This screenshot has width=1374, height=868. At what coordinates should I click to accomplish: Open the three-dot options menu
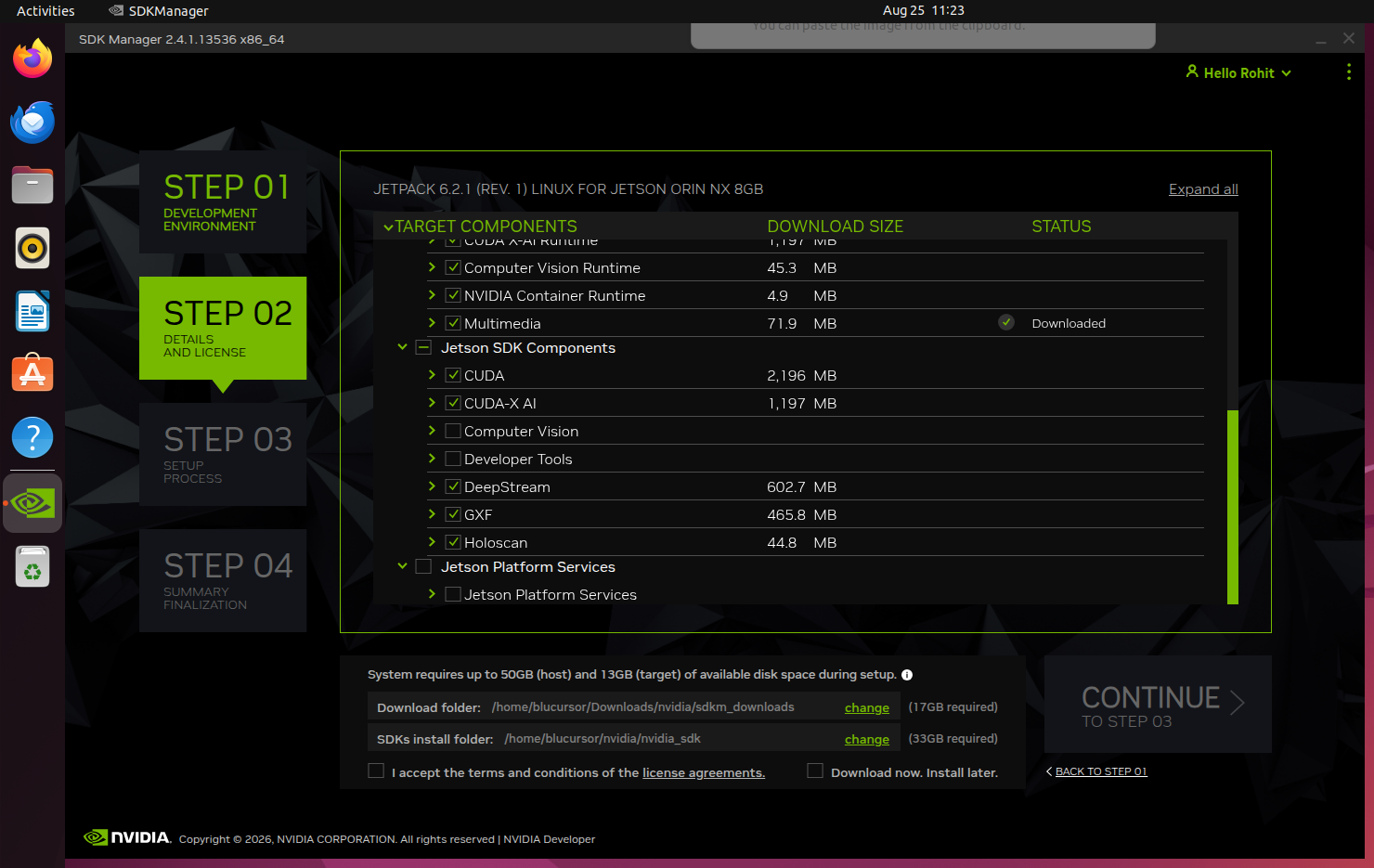pos(1349,72)
